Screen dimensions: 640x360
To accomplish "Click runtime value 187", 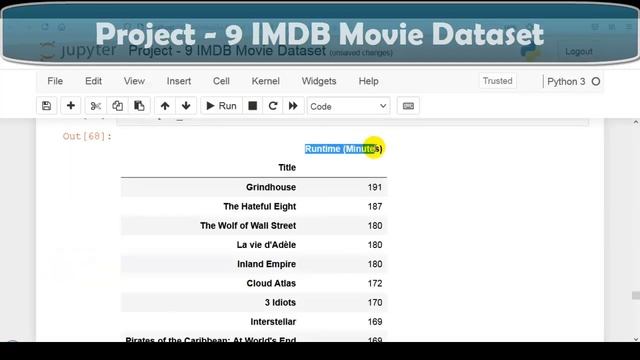I will [375, 206].
